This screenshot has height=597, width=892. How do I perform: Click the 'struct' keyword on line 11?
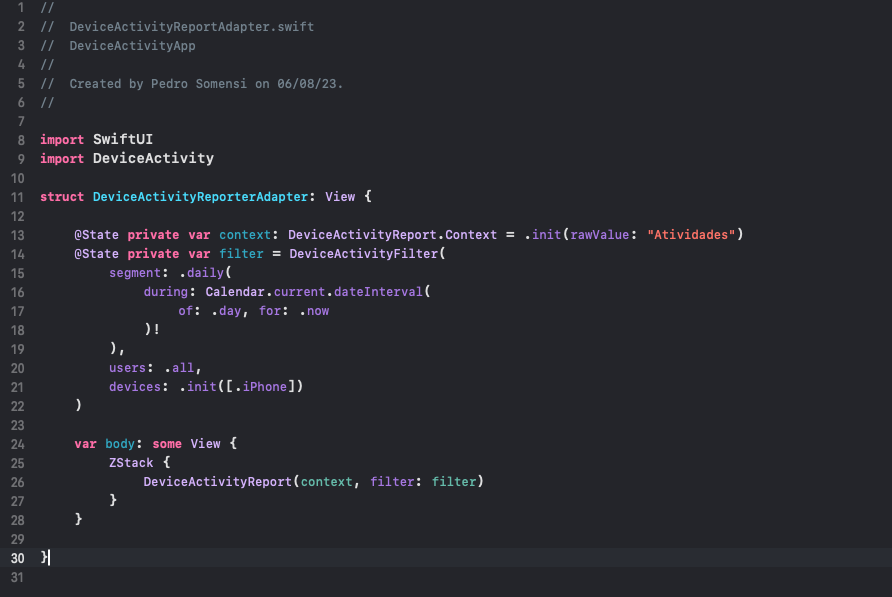click(x=61, y=196)
